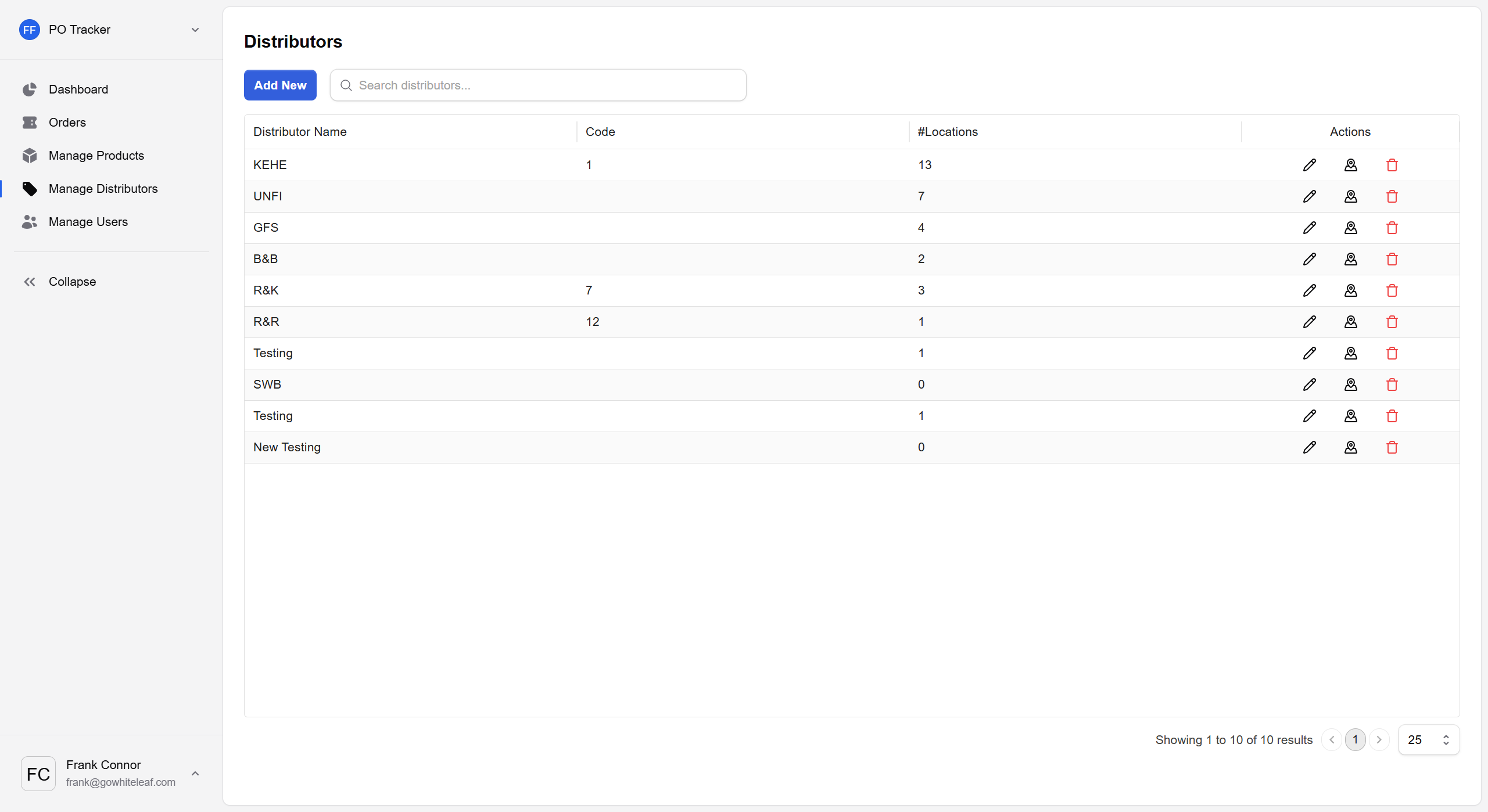Expand Frank Connor user menu chevron

(x=195, y=773)
